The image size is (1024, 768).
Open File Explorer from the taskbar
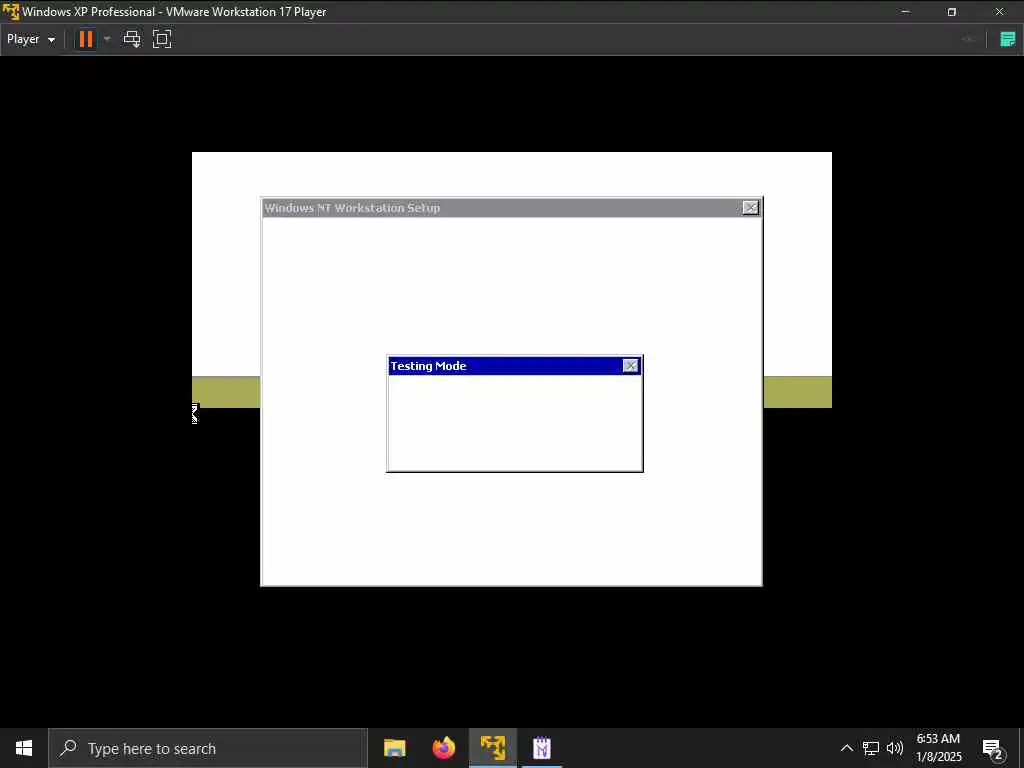click(x=394, y=748)
